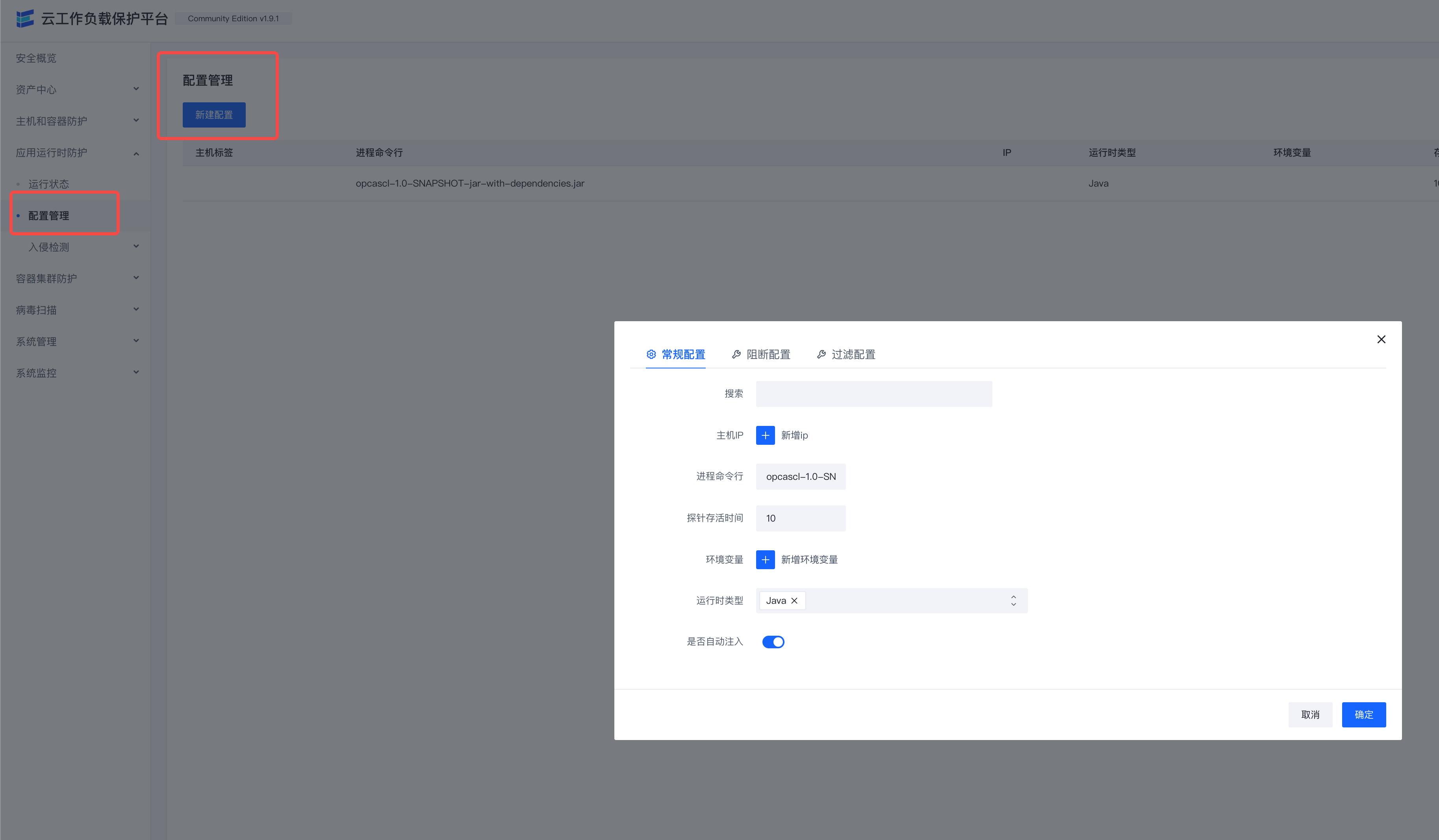The width and height of the screenshot is (1439, 840).
Task: Click the plus icon to add host IP
Action: (765, 435)
